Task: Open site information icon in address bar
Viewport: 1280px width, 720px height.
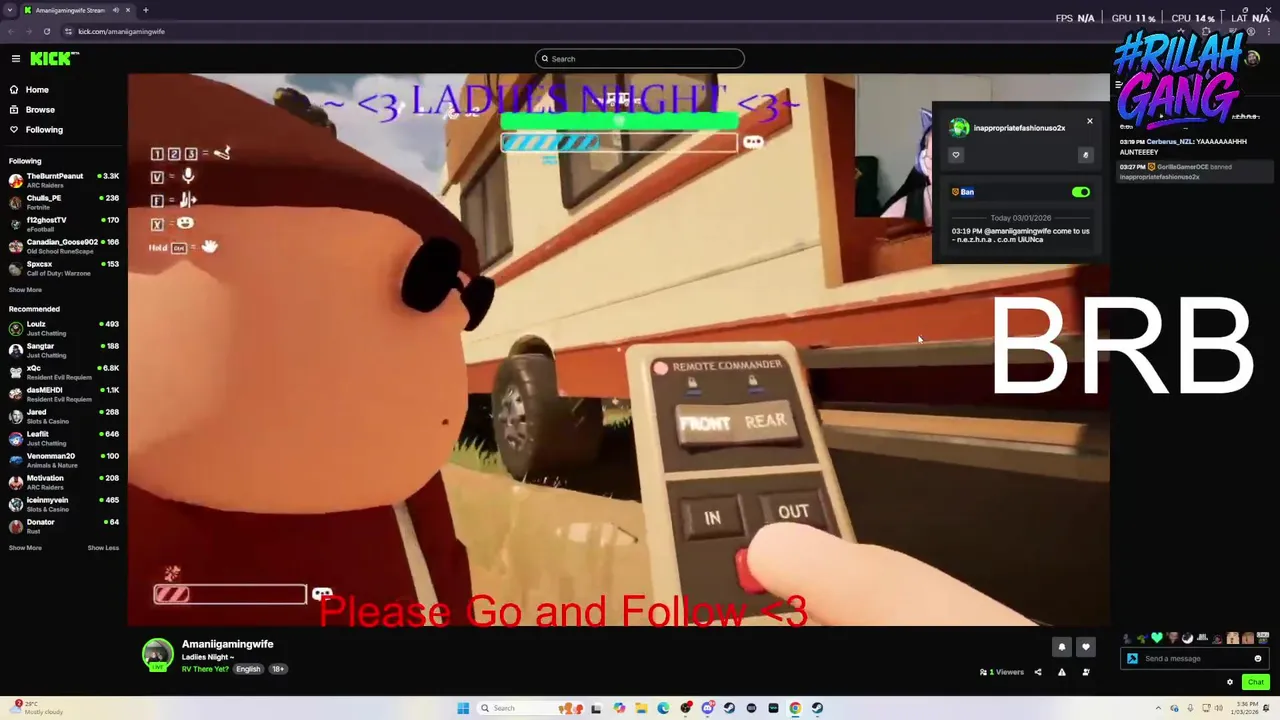Action: [x=69, y=31]
